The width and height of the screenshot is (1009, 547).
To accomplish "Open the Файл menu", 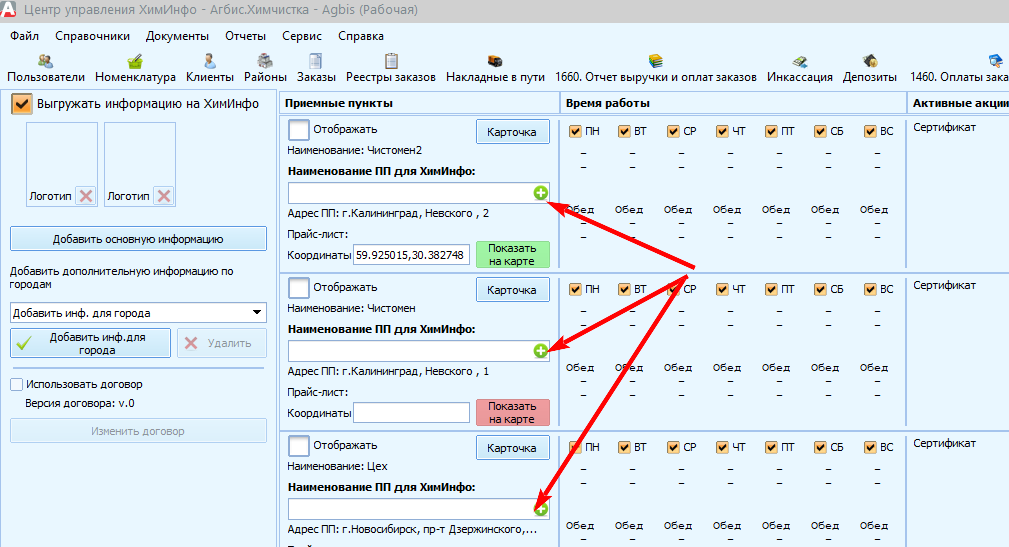I will click(24, 36).
